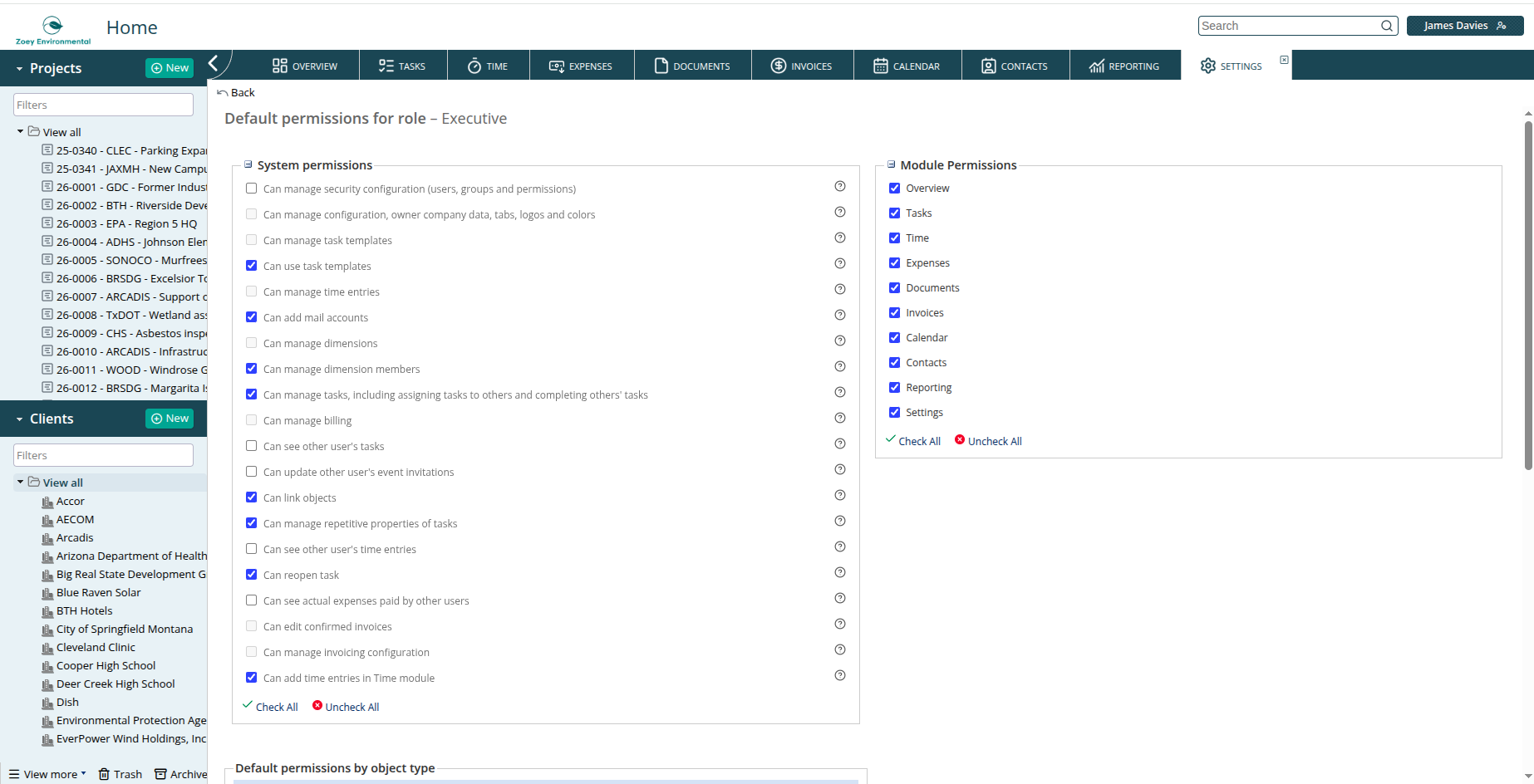This screenshot has height=784, width=1534.
Task: Click help icon beside 'Can link objects'
Action: point(840,496)
